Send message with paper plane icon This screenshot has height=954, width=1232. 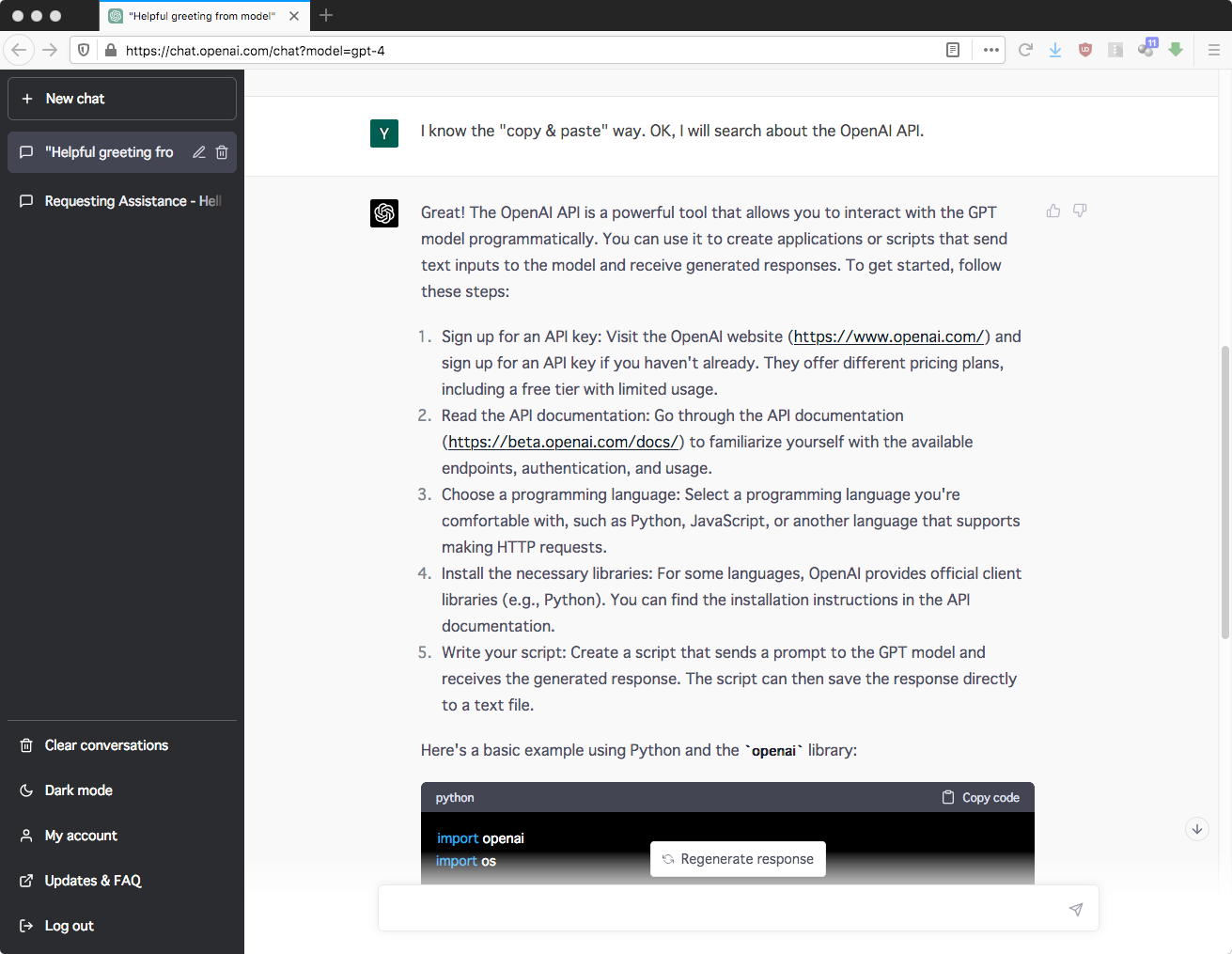coord(1076,909)
